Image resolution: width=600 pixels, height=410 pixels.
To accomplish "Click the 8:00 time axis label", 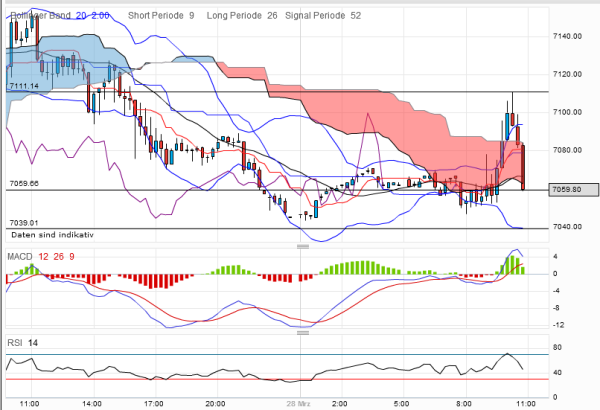I will point(463,404).
